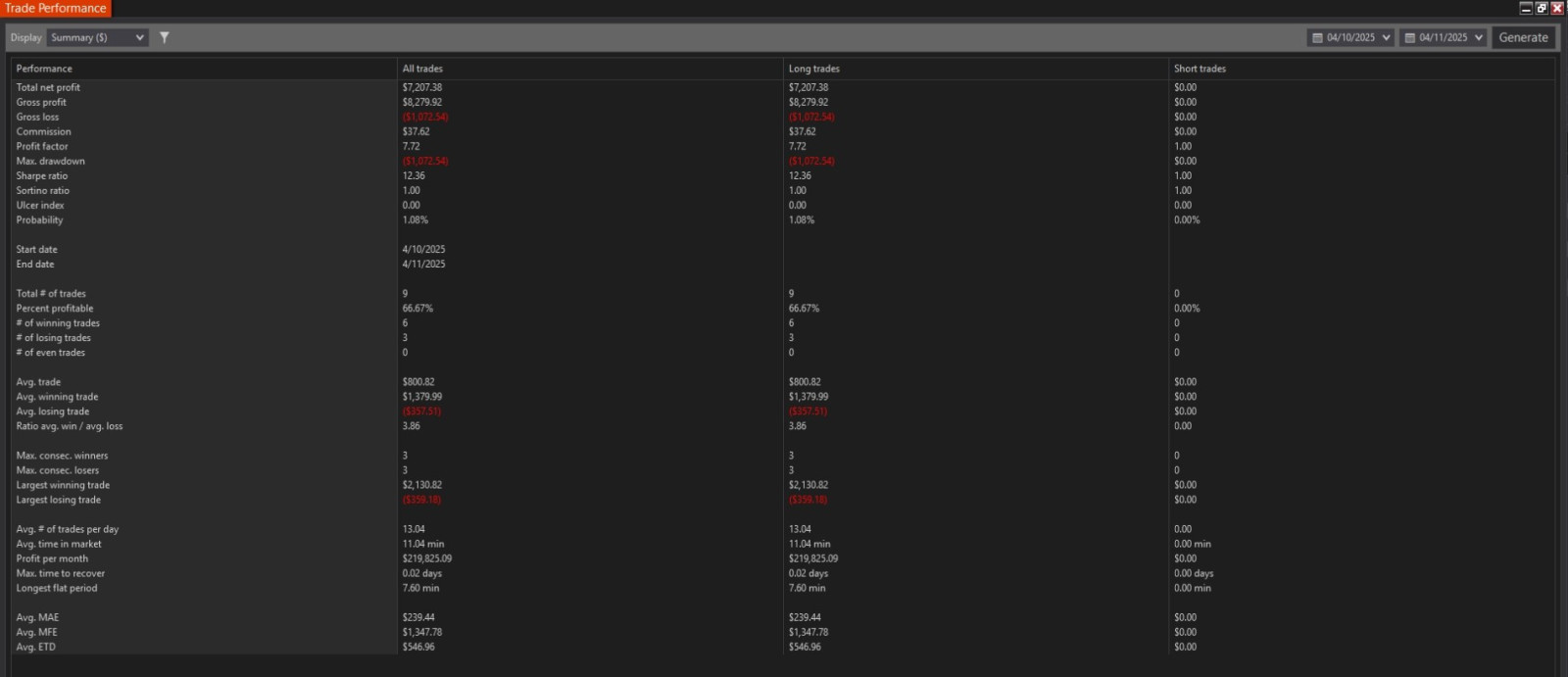The height and width of the screenshot is (677, 1568).
Task: Select the Percent profitable row label
Action: click(x=54, y=308)
